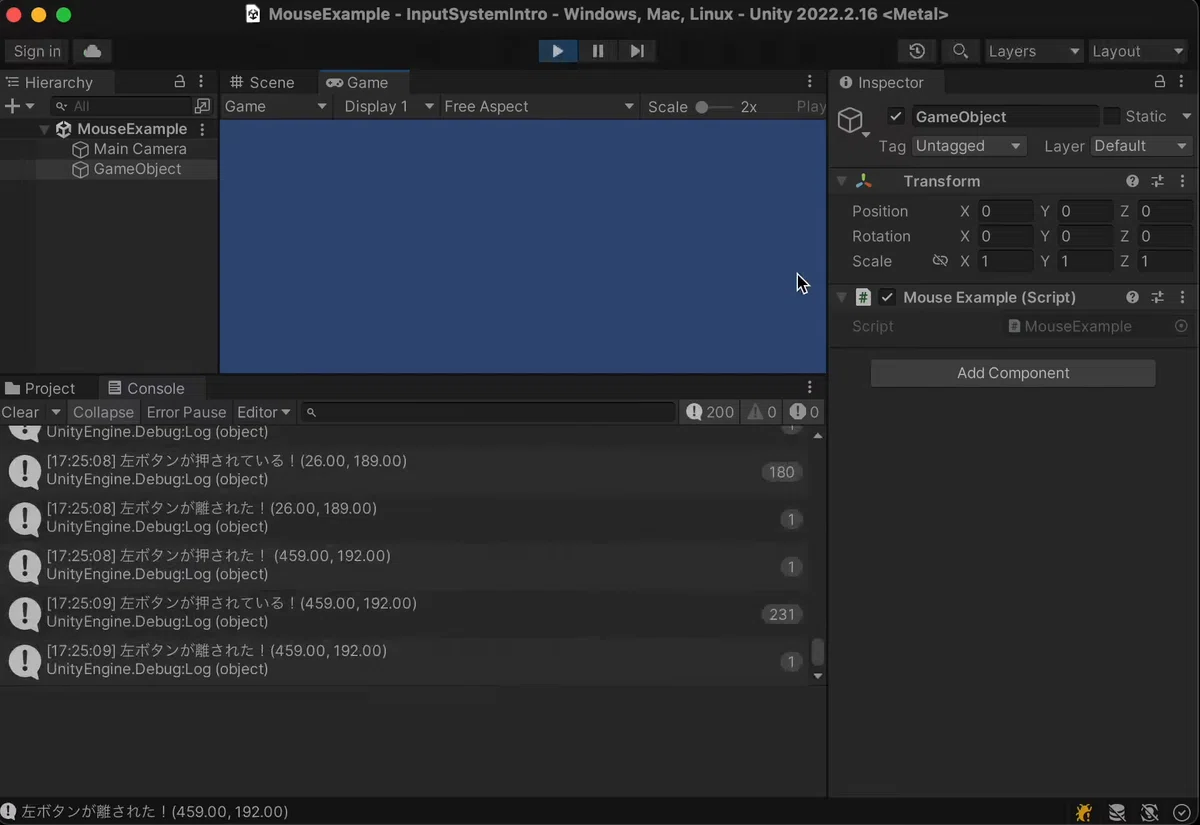Open Hierarchy panel options menu
1200x825 pixels.
[x=201, y=82]
